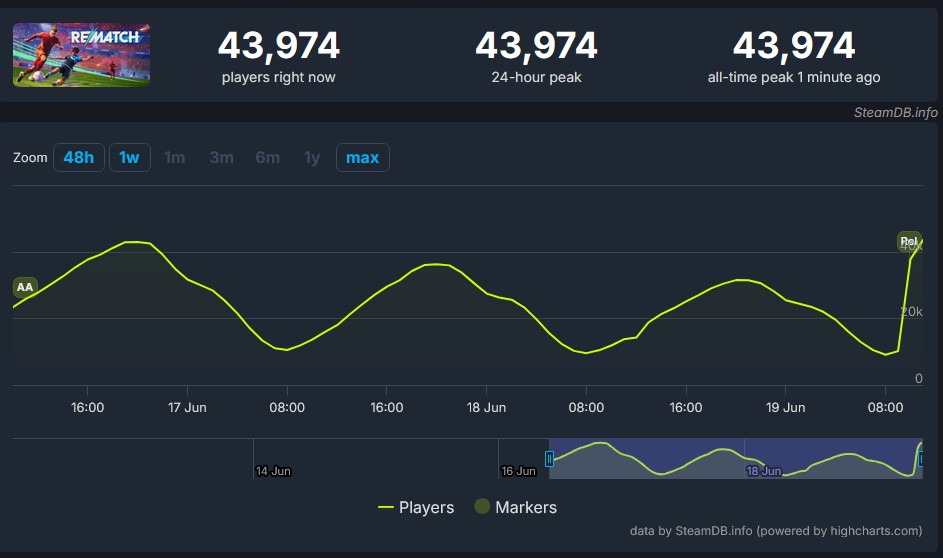Click the 17 Jun axis label
Screen dimensions: 943x558
[187, 408]
